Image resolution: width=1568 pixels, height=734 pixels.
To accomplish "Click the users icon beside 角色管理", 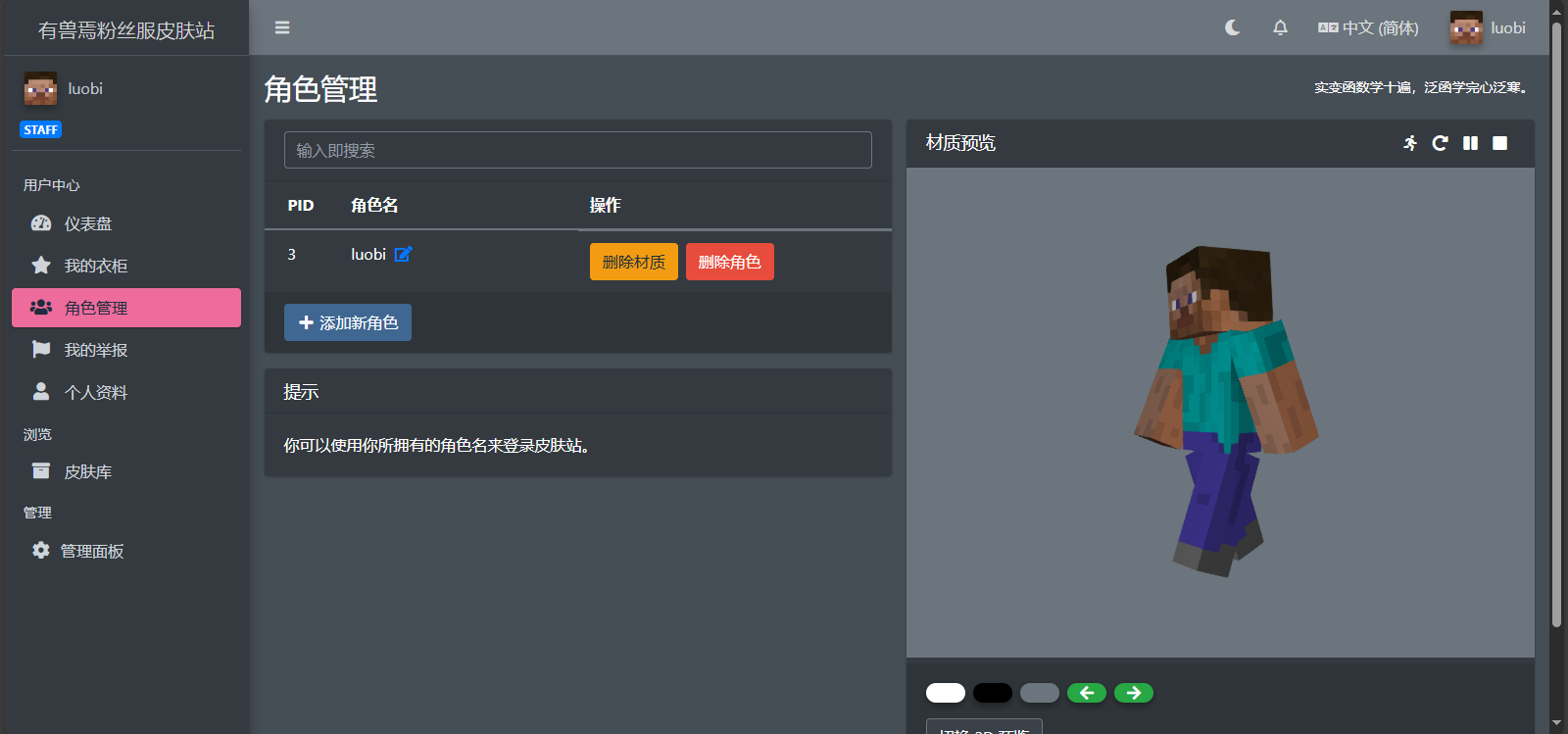I will tap(41, 307).
